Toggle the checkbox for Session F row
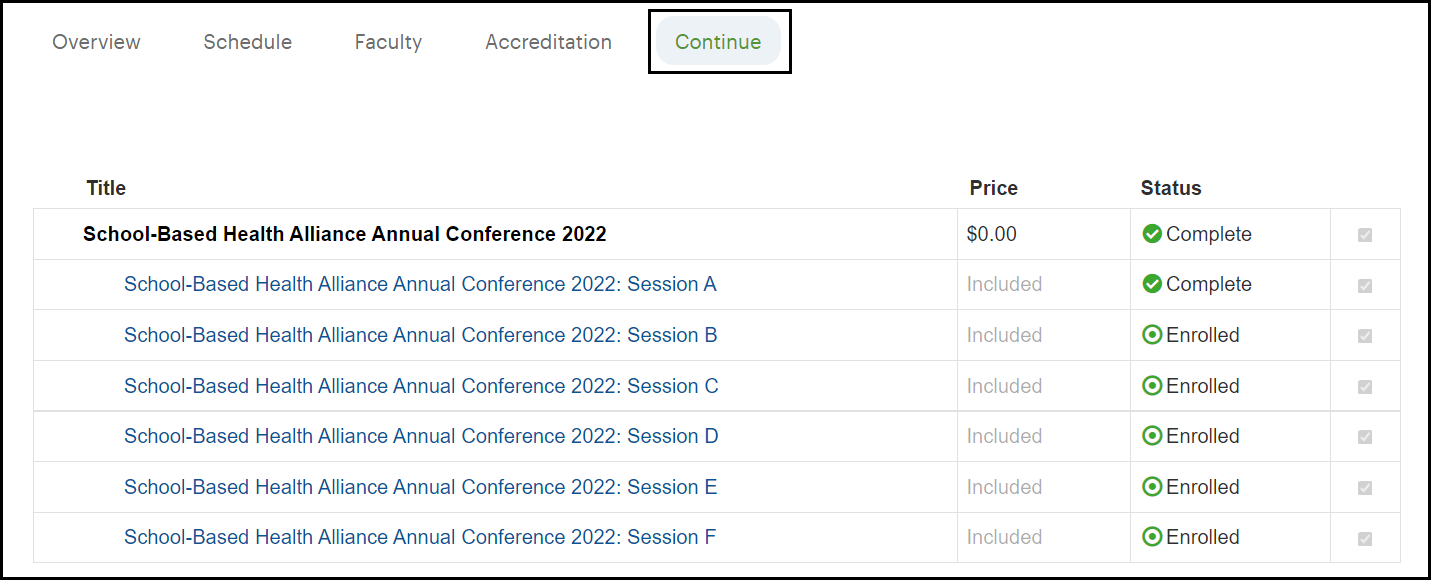1431x580 pixels. [1365, 539]
